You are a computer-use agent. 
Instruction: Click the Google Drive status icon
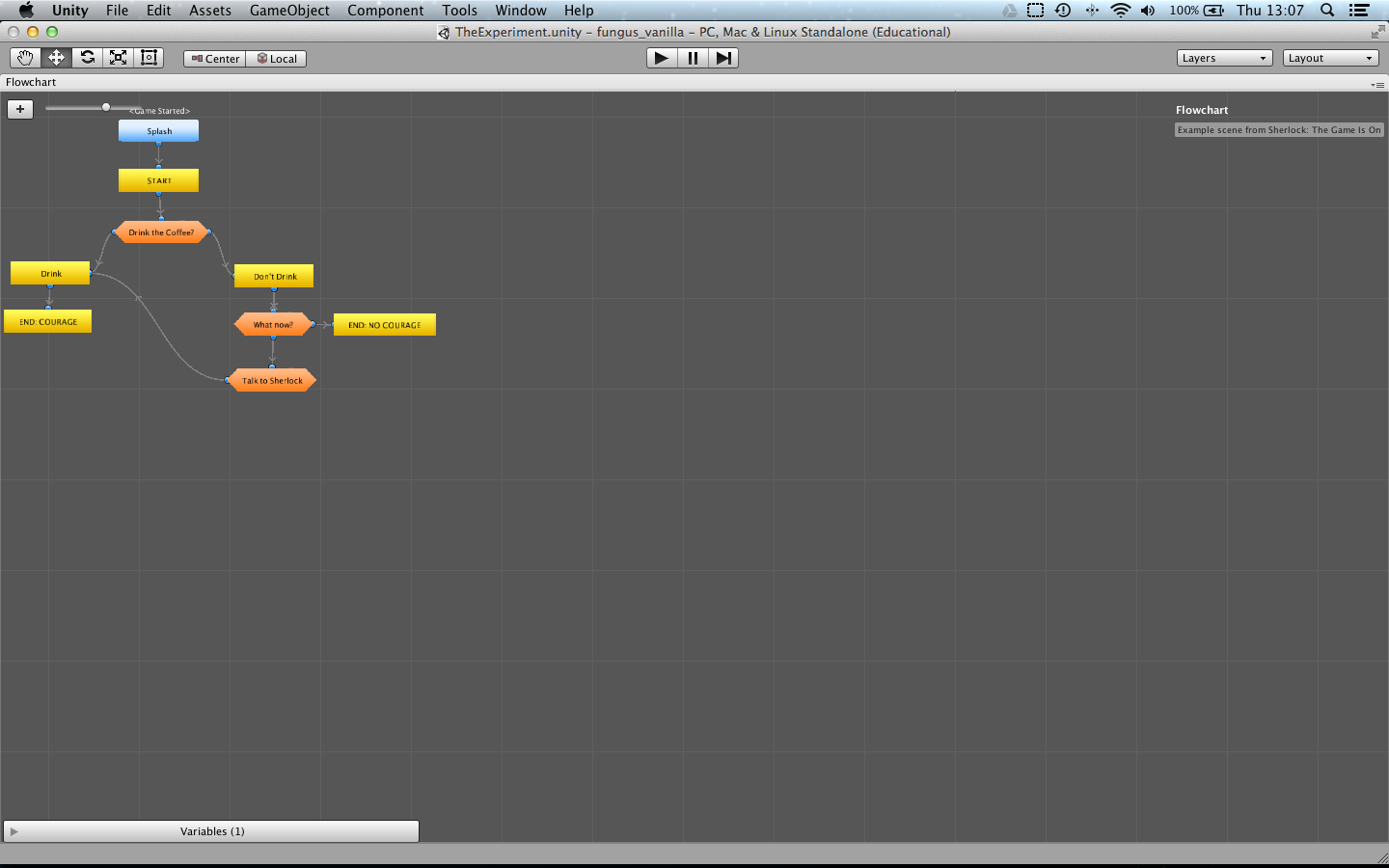1009,11
